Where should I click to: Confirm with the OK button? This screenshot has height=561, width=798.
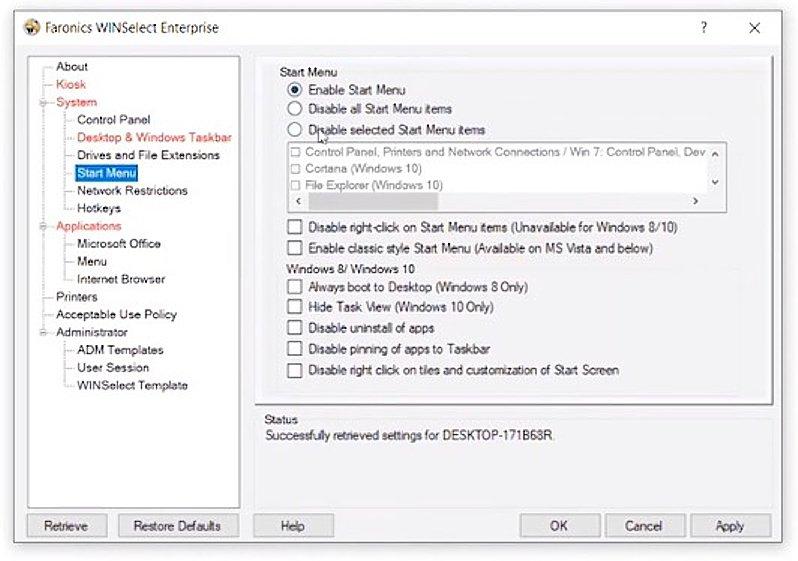(x=559, y=525)
